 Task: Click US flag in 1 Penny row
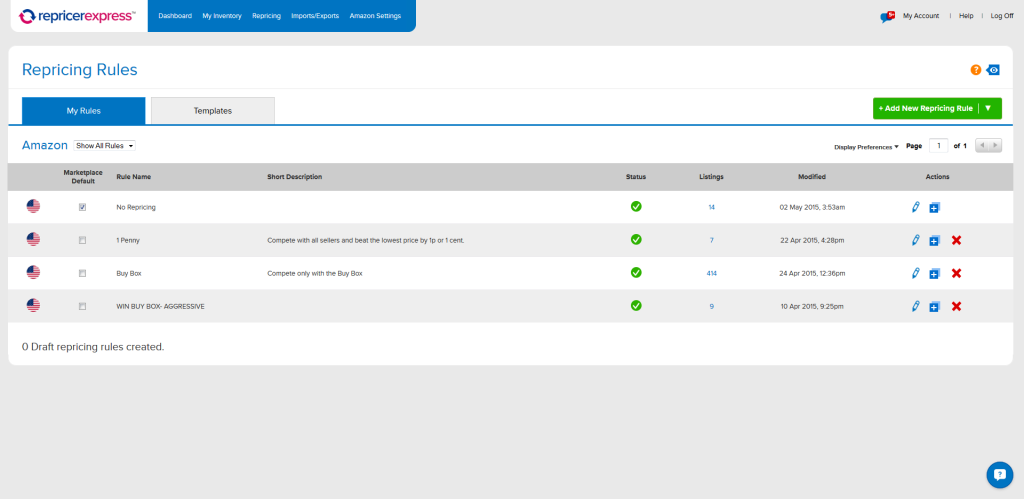[33, 240]
